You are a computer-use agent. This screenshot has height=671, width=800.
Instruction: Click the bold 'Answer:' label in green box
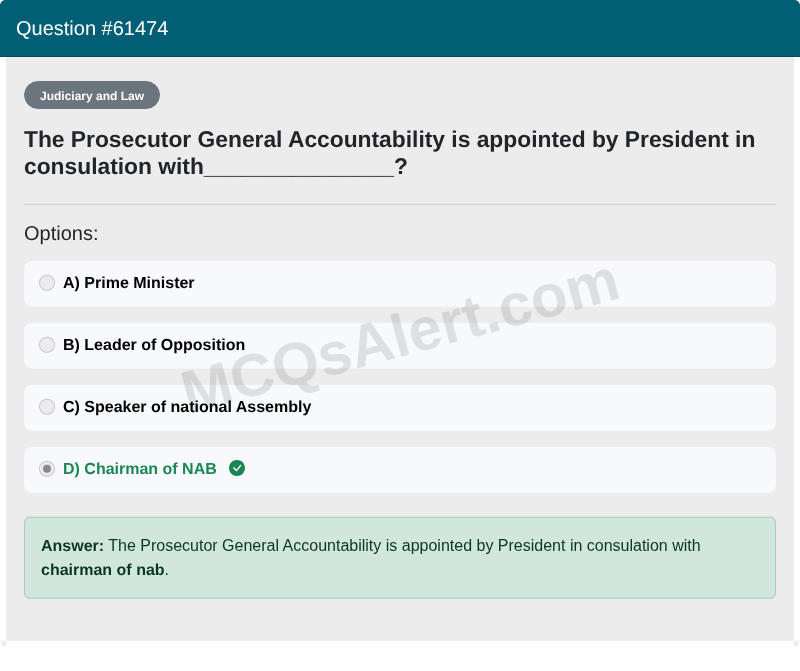(72, 546)
